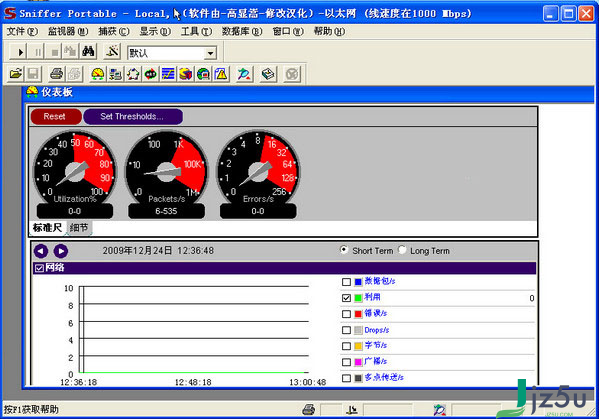The image size is (599, 419).
Task: Click the binoculars capture-view icon
Action: point(88,52)
